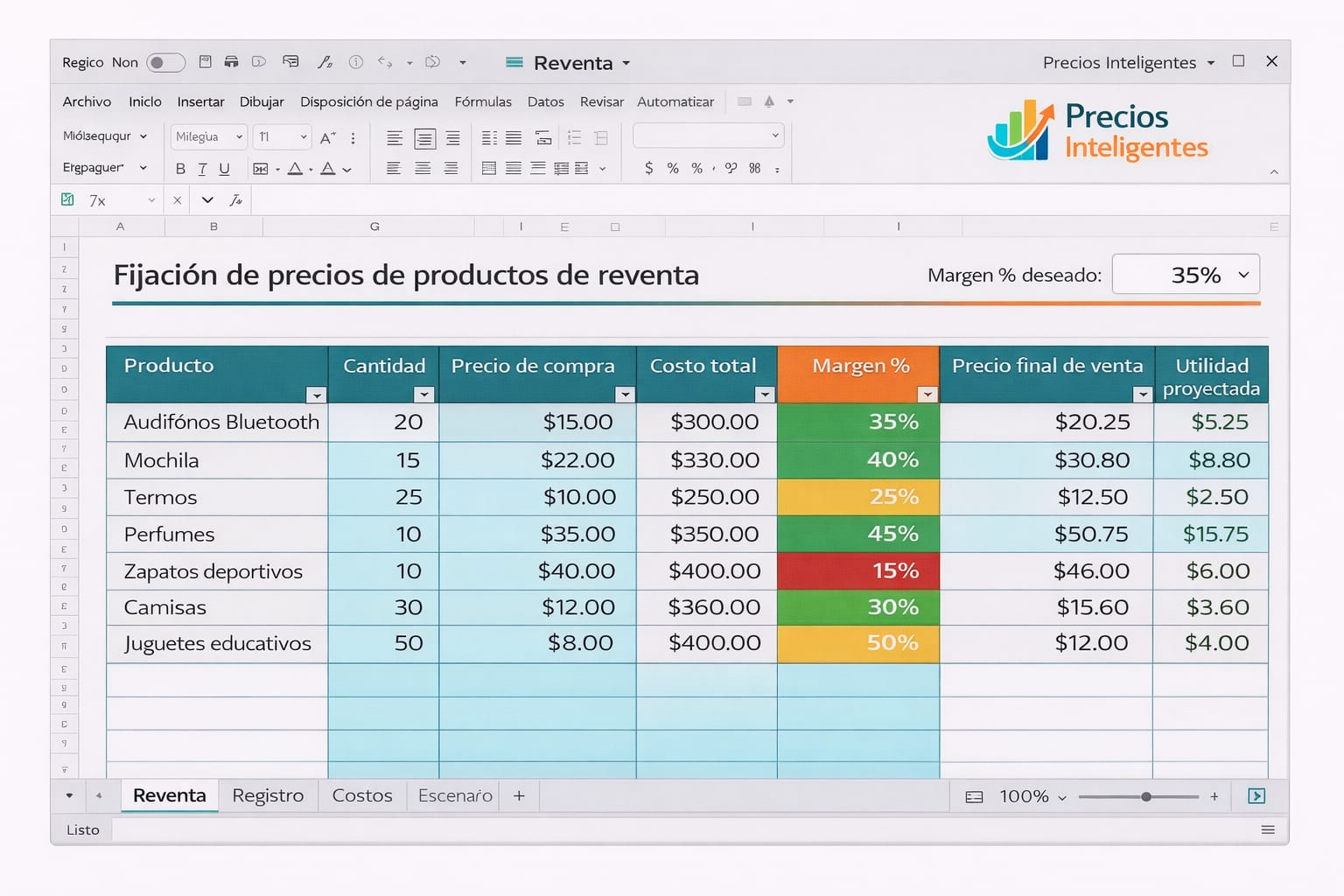Click the Print icon in quick access toolbar
Image resolution: width=1344 pixels, height=896 pixels.
tap(231, 61)
